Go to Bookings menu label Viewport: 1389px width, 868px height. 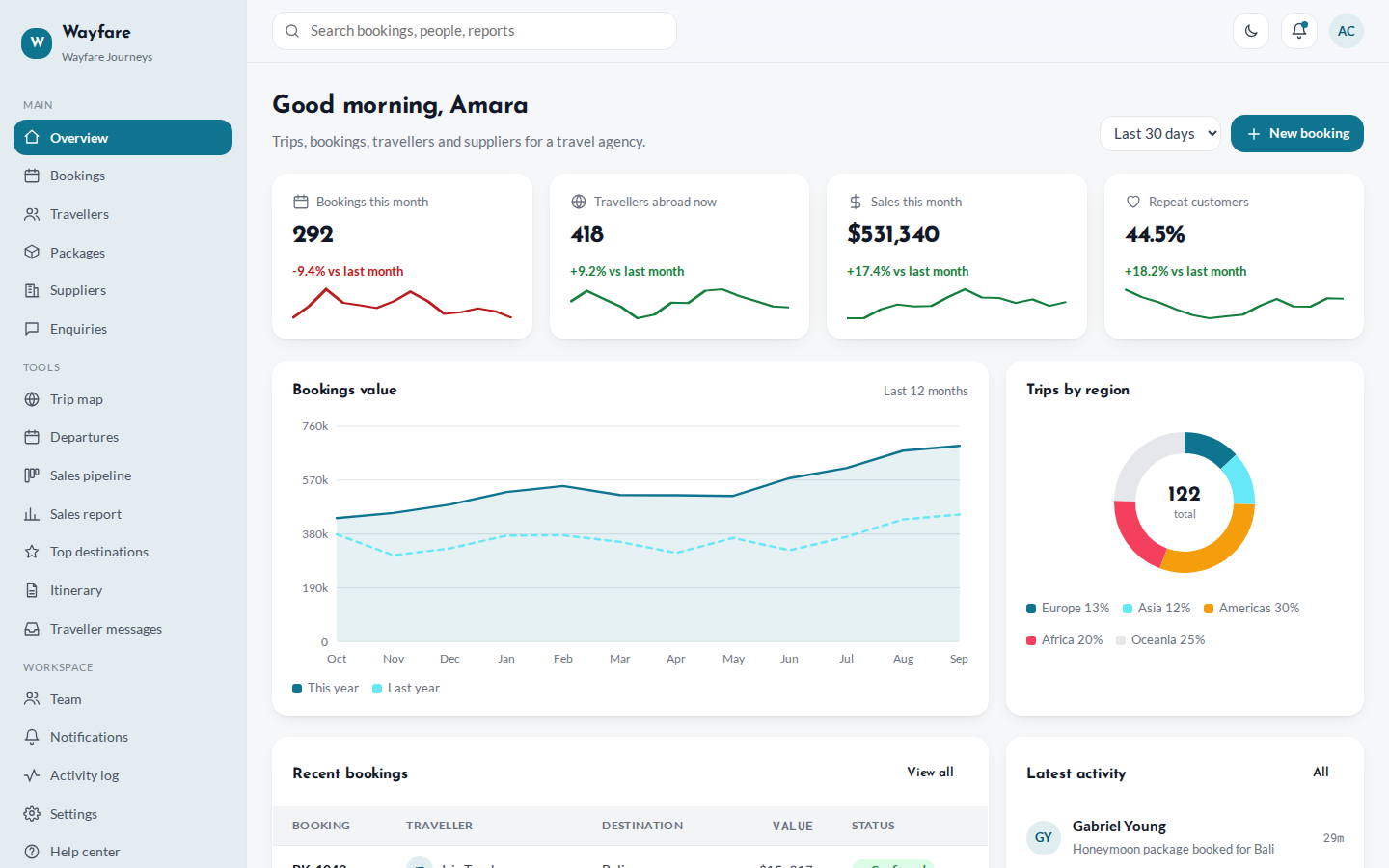click(x=77, y=176)
